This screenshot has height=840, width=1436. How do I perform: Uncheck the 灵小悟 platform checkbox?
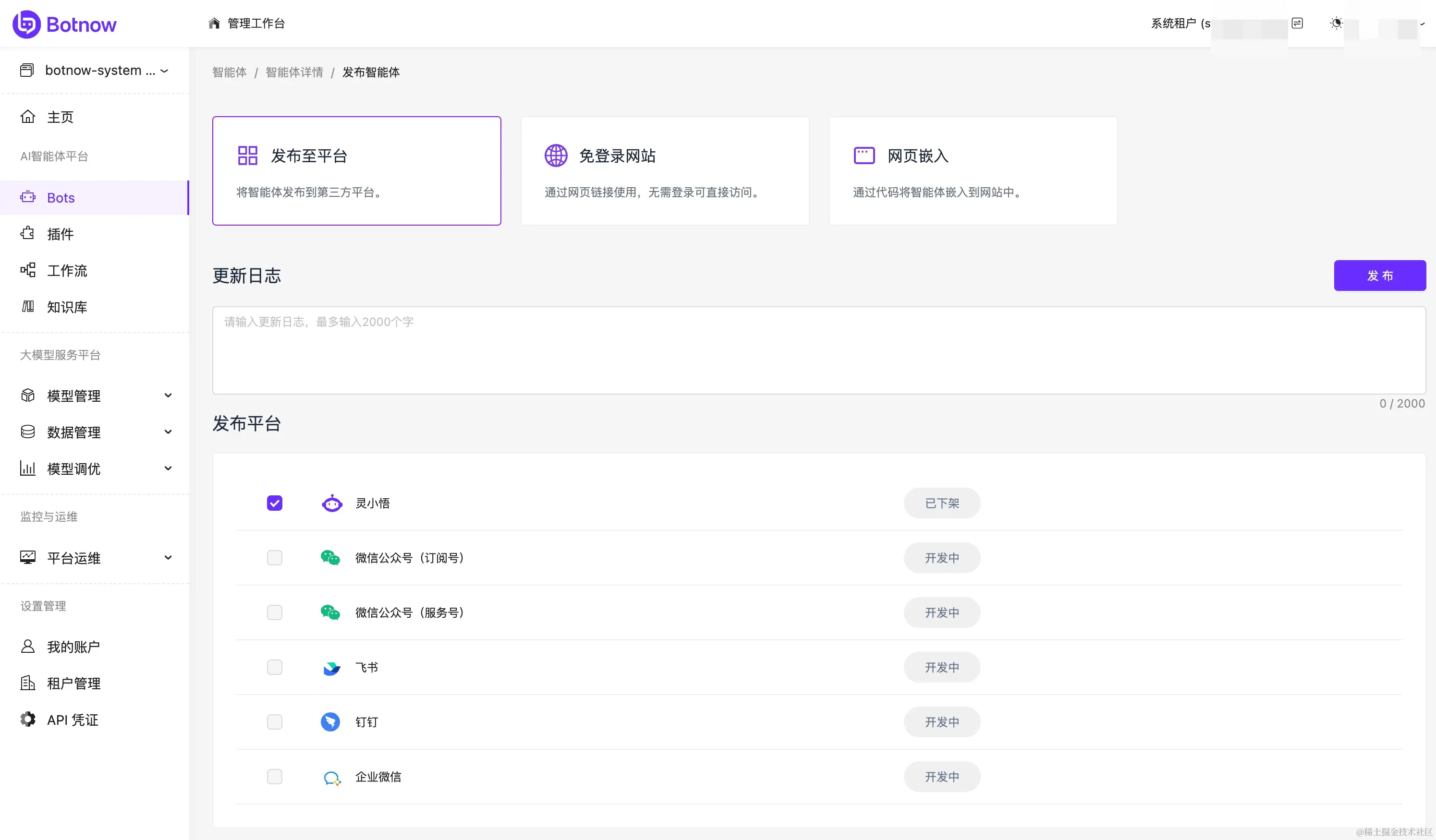tap(275, 503)
